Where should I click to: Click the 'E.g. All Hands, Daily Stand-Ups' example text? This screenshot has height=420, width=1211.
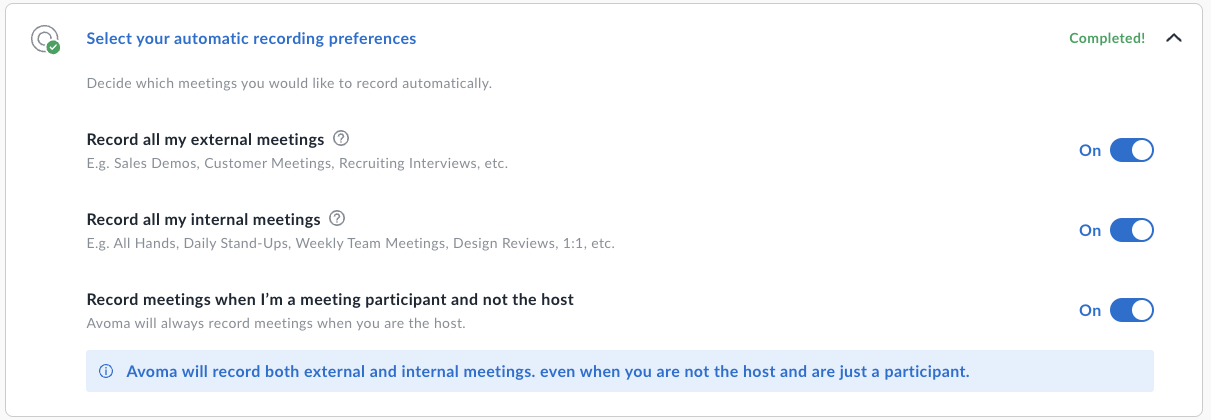point(350,243)
